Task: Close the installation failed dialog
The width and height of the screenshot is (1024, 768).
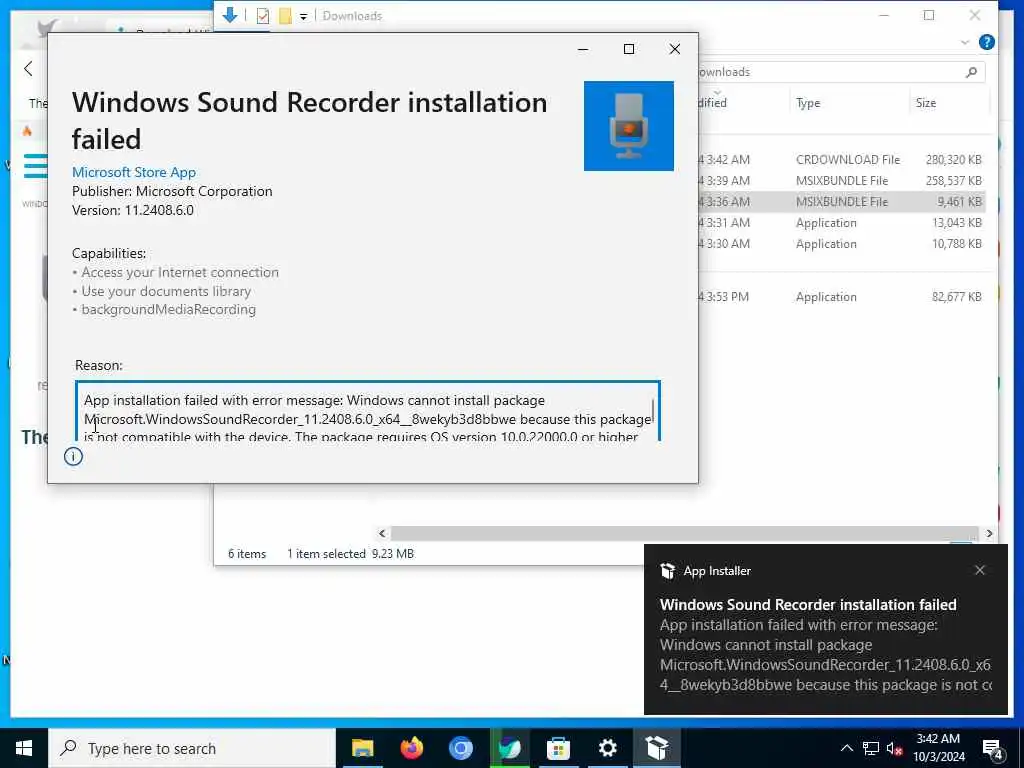Action: pyautogui.click(x=675, y=49)
